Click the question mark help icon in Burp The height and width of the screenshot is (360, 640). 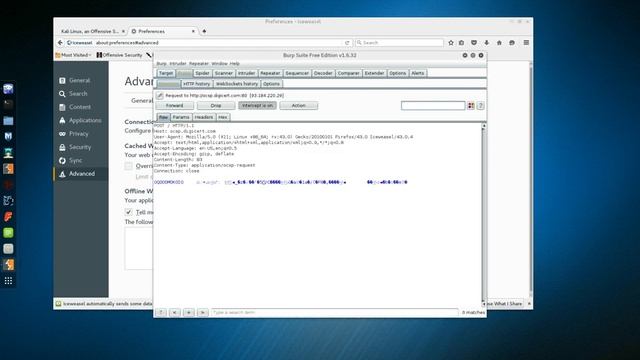[x=480, y=106]
